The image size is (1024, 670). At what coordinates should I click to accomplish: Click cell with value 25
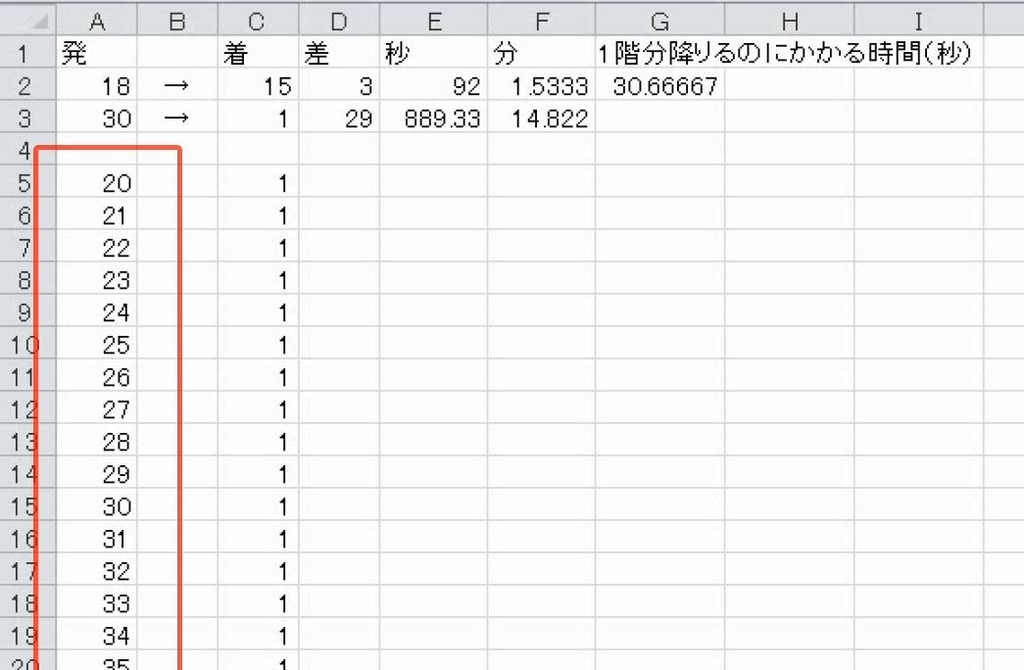97,344
